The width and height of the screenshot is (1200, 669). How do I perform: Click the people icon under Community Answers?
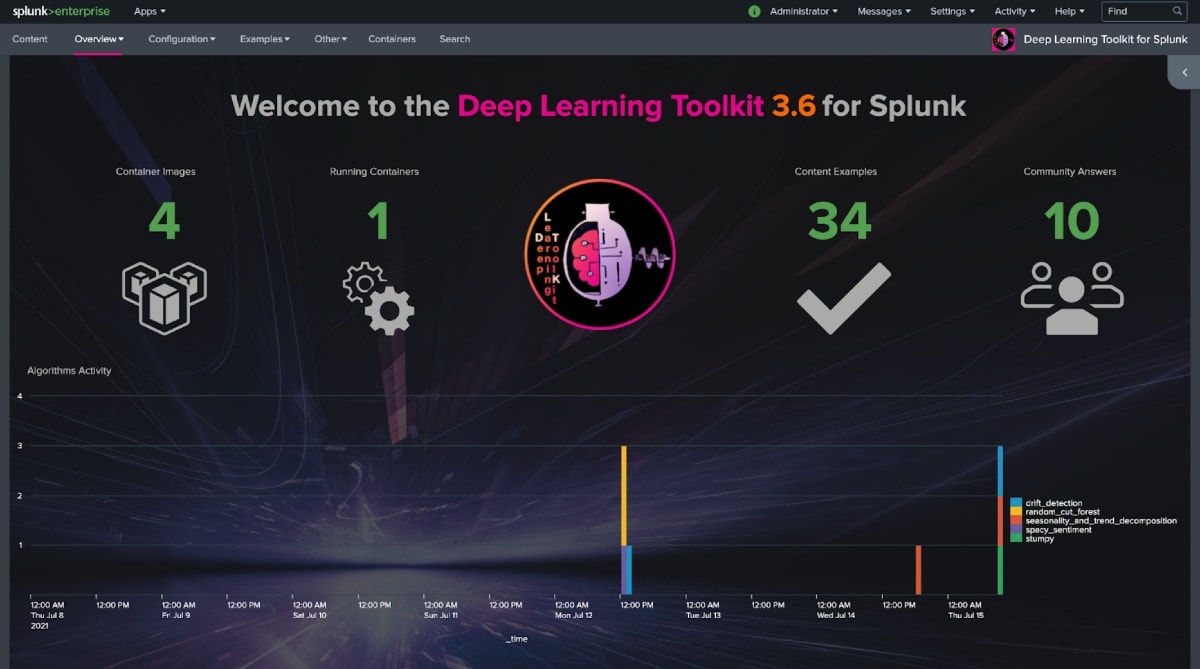[x=1072, y=298]
